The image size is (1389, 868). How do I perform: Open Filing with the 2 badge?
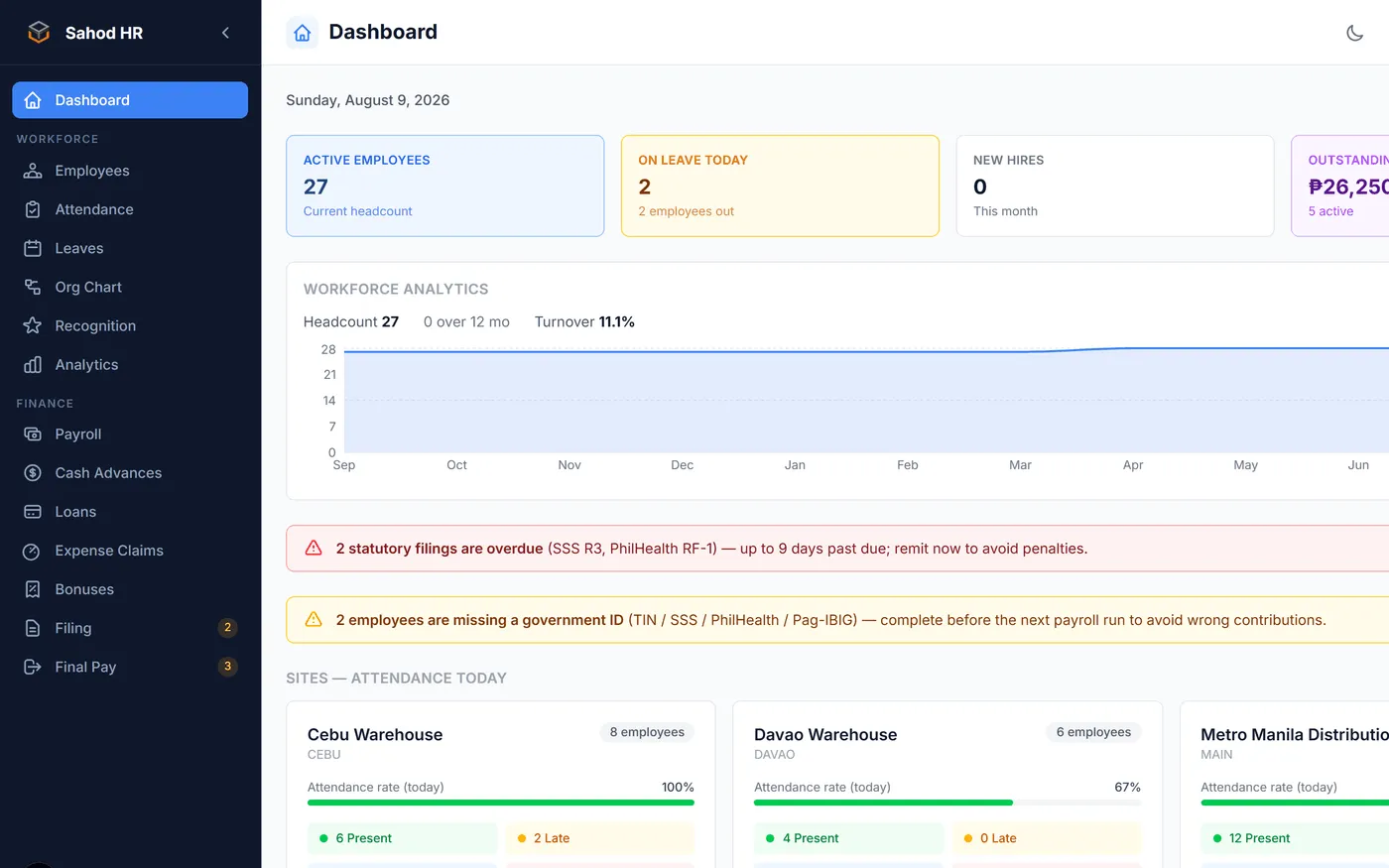tap(130, 628)
